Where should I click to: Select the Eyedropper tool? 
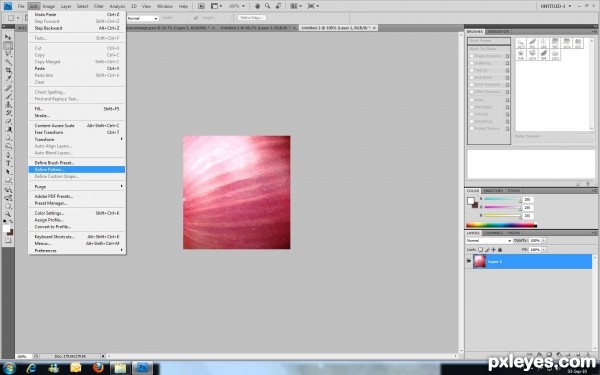(8, 79)
